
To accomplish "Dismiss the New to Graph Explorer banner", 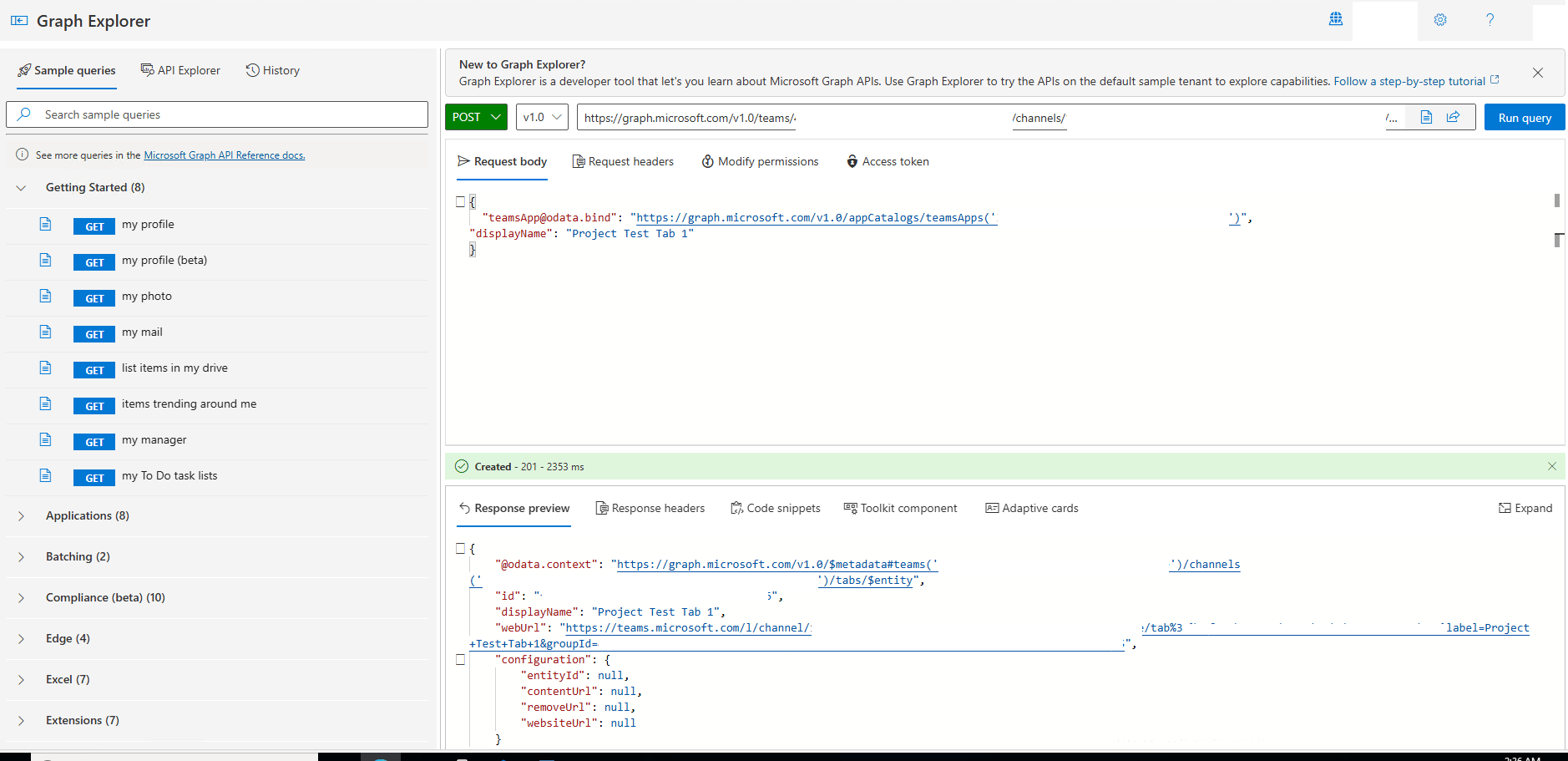I will pos(1538,73).
